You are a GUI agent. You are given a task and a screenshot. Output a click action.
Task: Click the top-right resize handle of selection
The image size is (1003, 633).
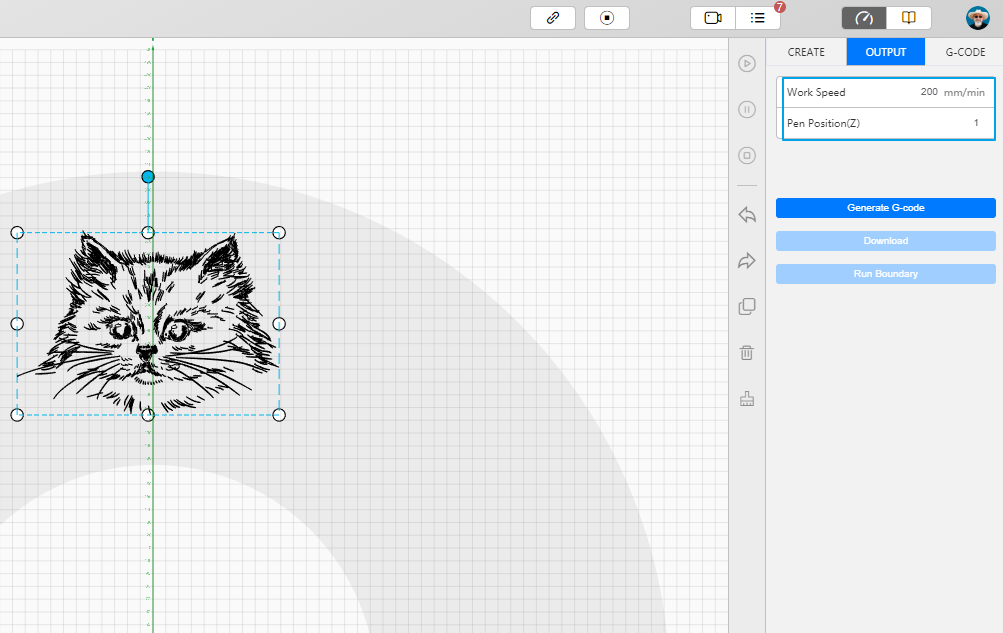pyautogui.click(x=279, y=233)
